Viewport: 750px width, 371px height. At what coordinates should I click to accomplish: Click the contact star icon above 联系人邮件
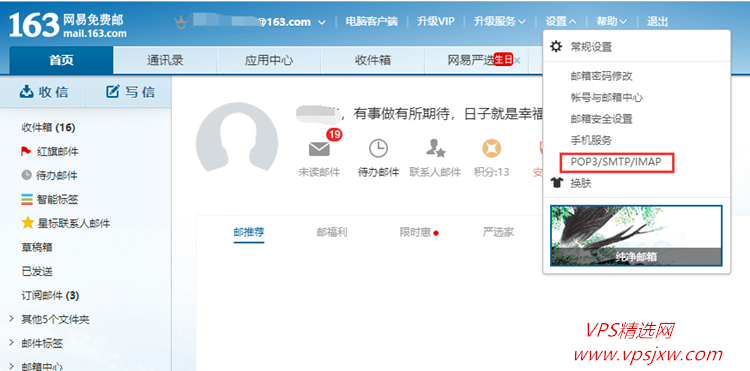click(x=435, y=149)
